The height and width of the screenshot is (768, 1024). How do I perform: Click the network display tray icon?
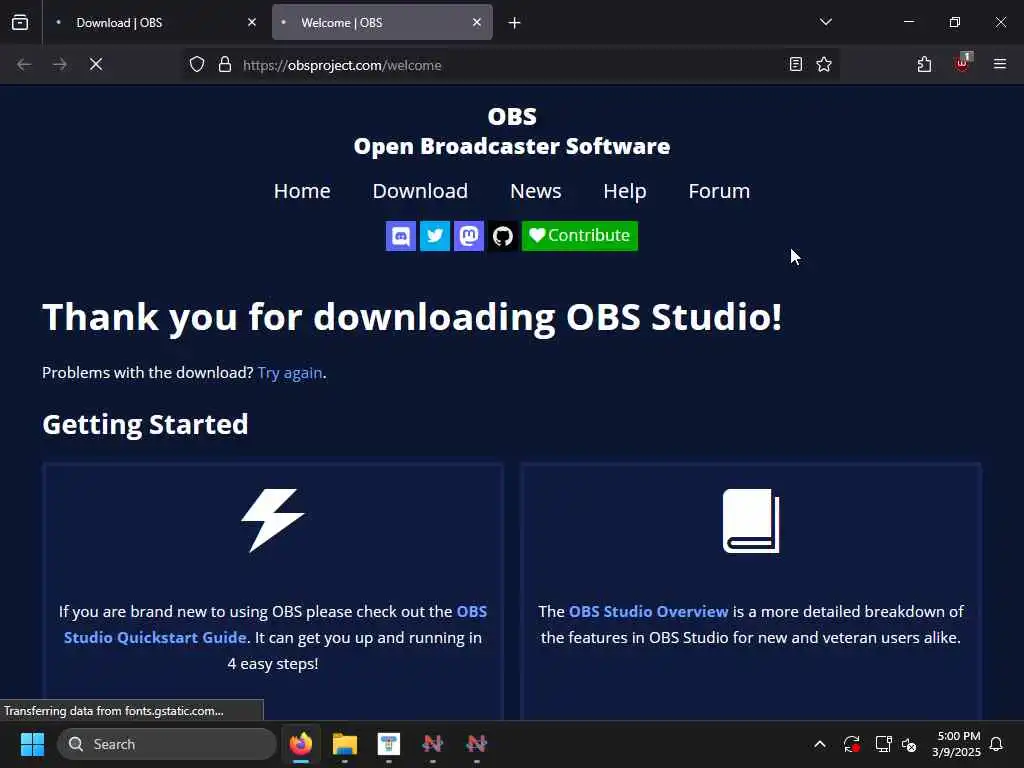[x=883, y=744]
